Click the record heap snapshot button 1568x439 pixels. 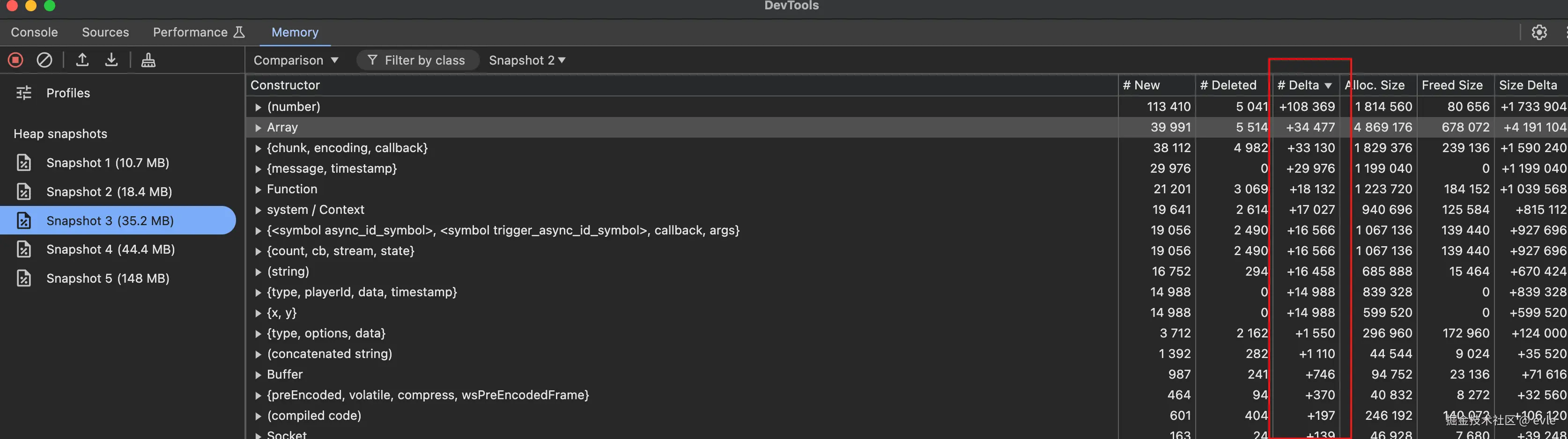pyautogui.click(x=16, y=60)
